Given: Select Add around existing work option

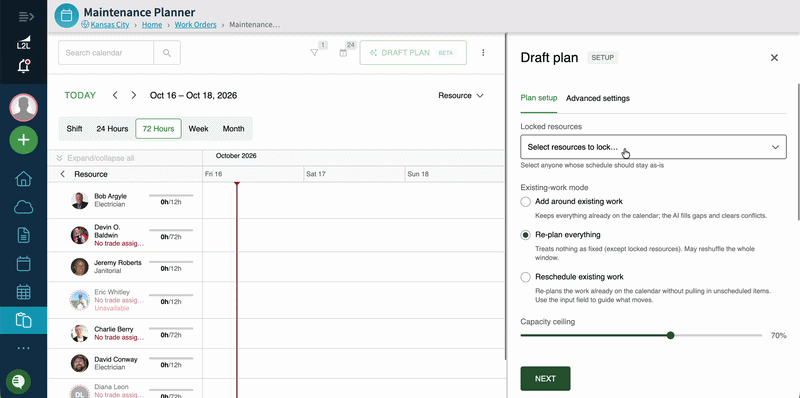Looking at the screenshot, I should coord(526,202).
